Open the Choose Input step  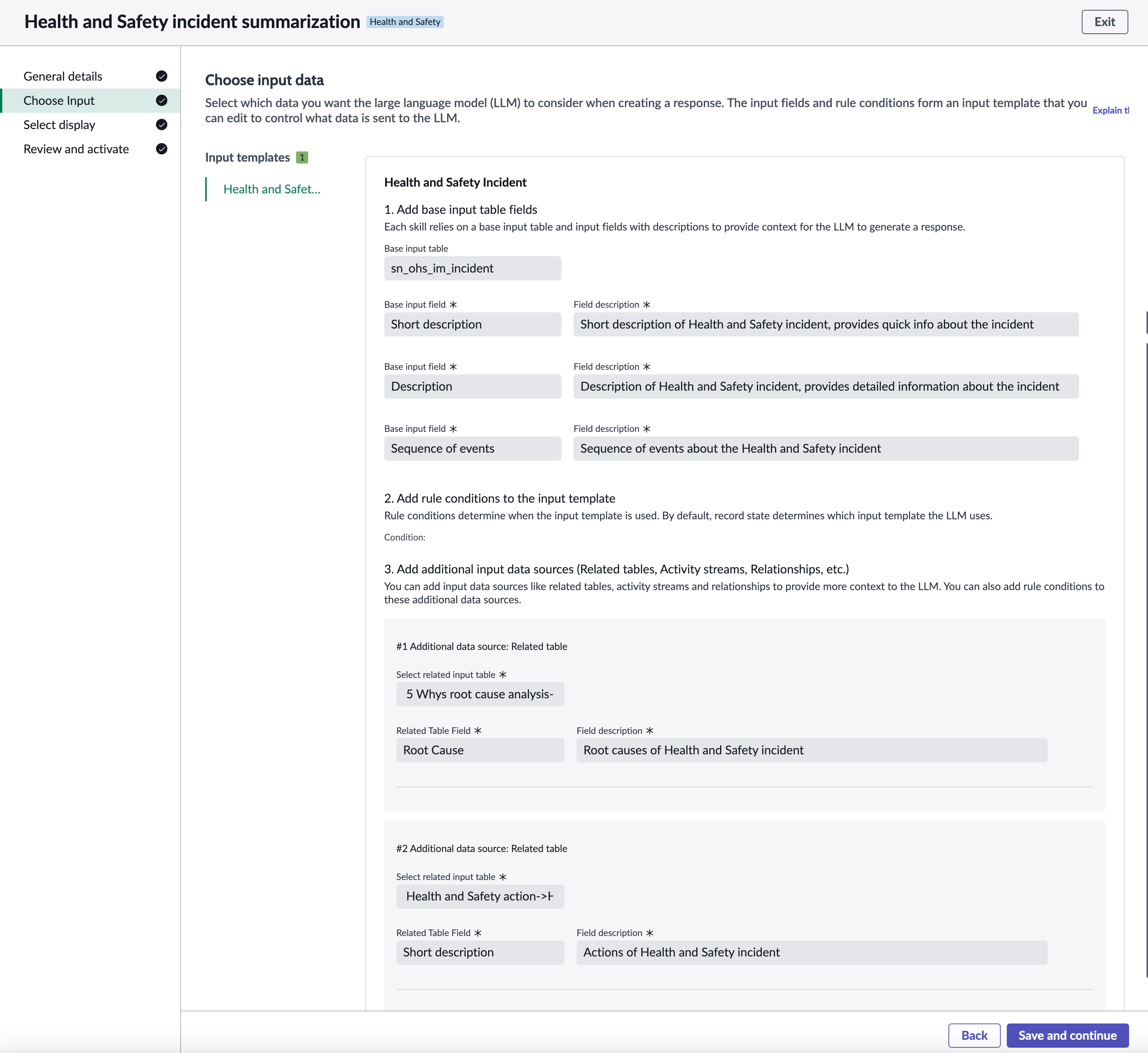pos(90,100)
